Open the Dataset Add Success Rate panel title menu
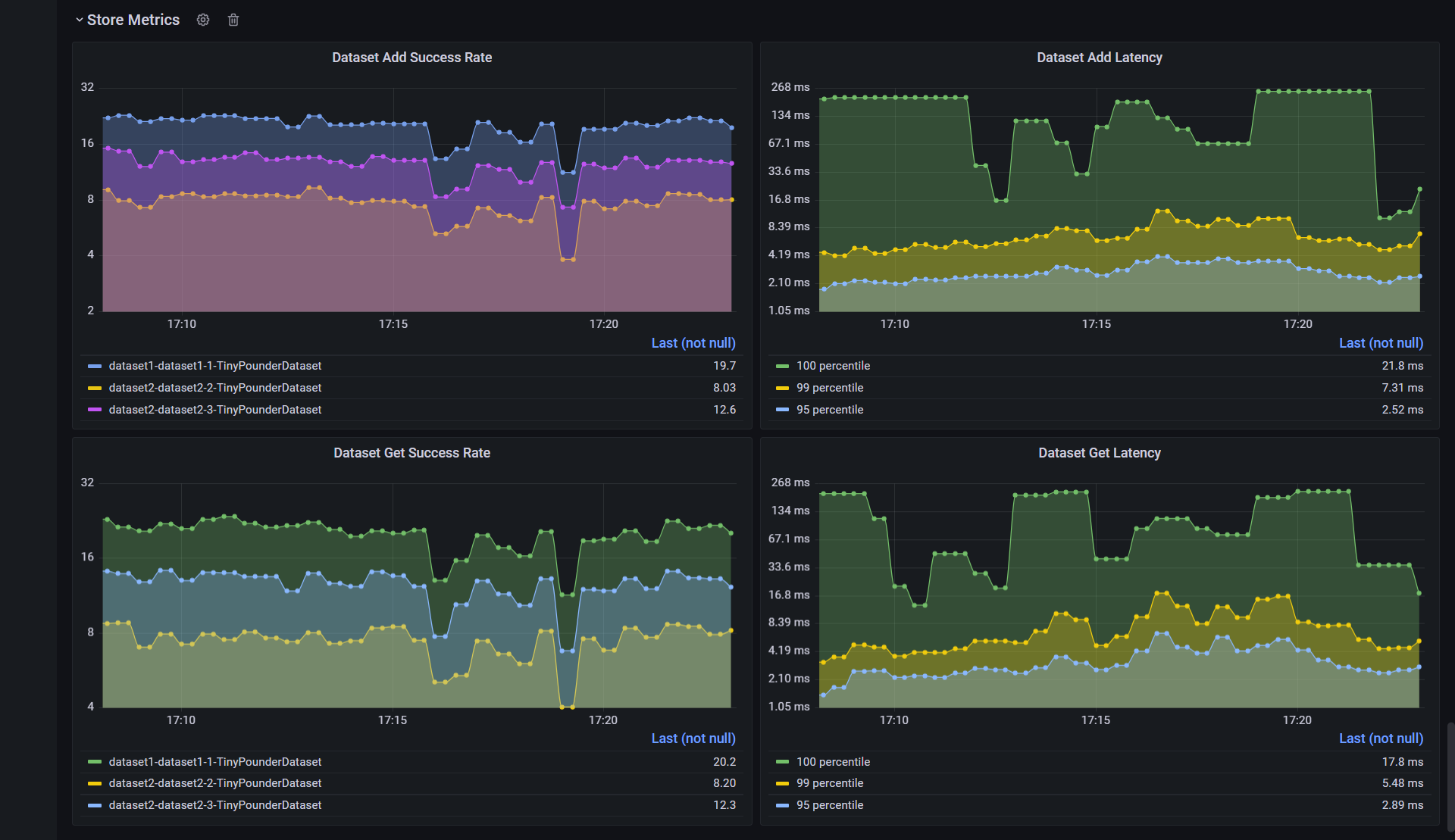1455x840 pixels. pyautogui.click(x=411, y=58)
